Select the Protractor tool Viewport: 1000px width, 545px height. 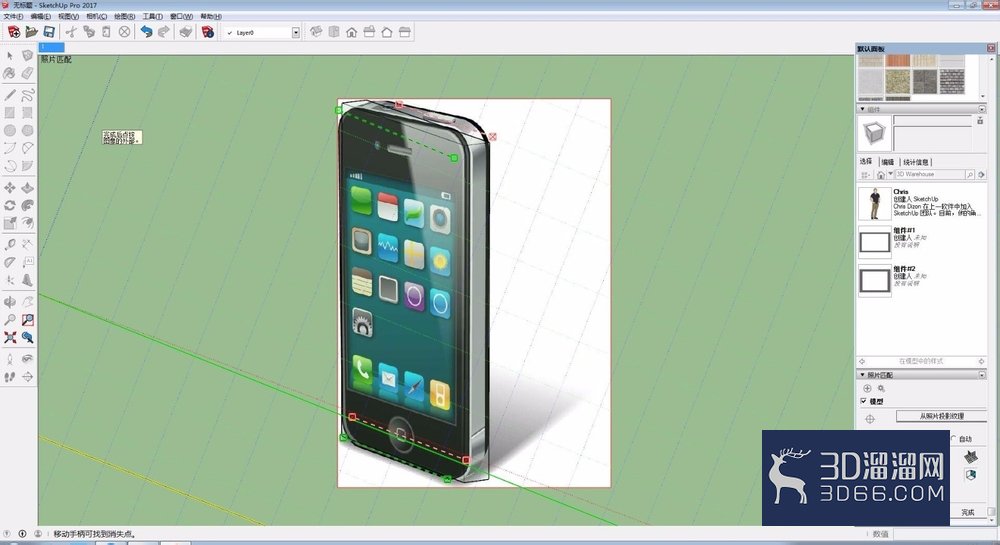click(x=10, y=262)
